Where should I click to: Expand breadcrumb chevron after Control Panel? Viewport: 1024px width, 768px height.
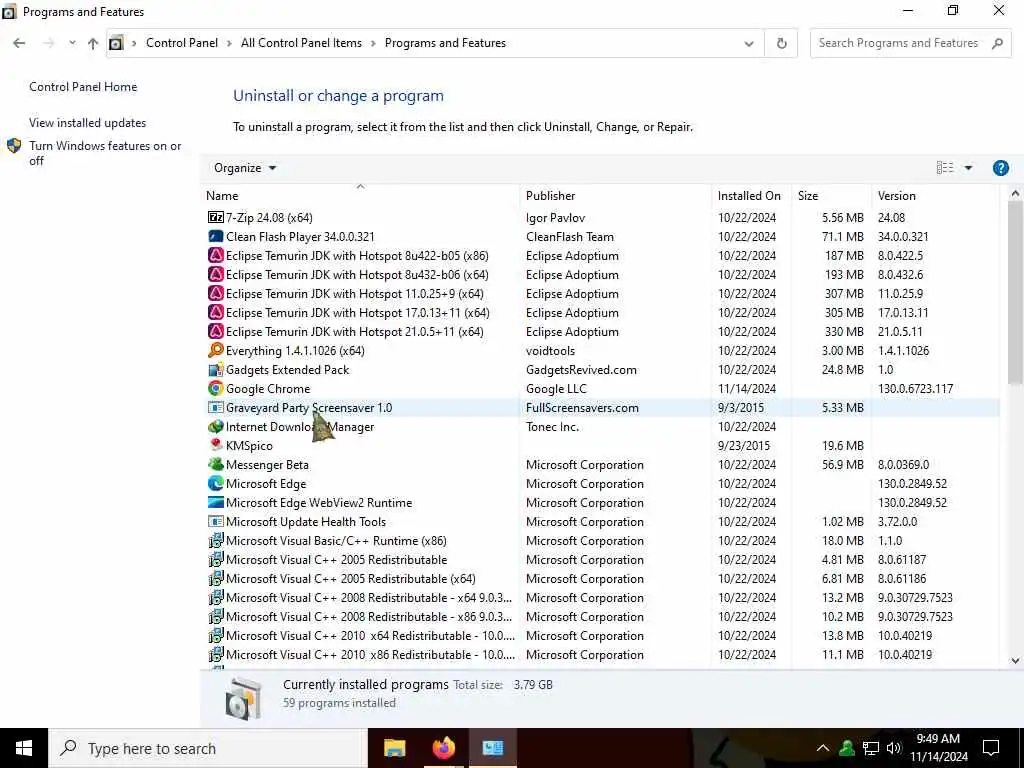click(229, 43)
